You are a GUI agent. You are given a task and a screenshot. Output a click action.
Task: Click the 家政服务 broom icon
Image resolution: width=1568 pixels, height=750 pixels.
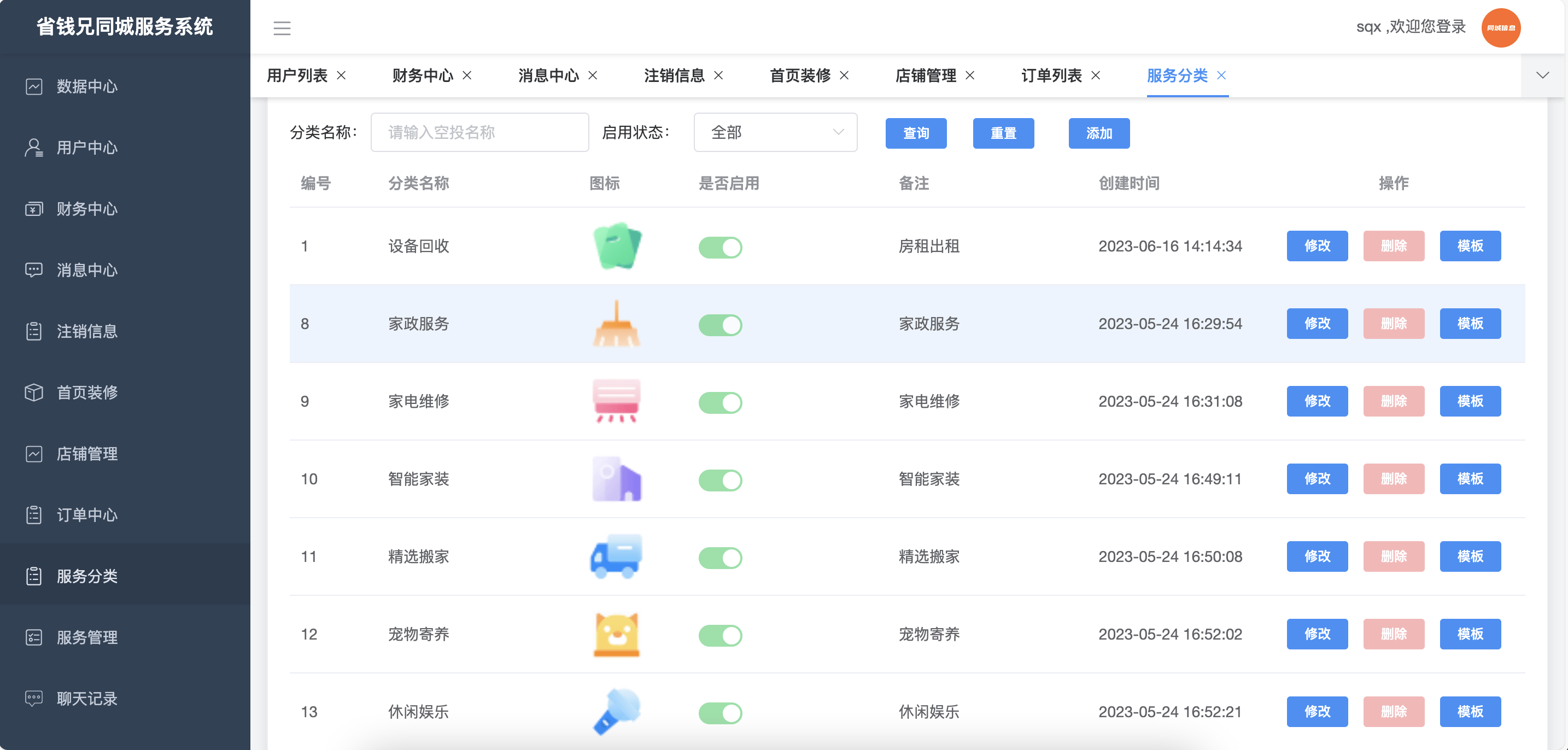[617, 323]
